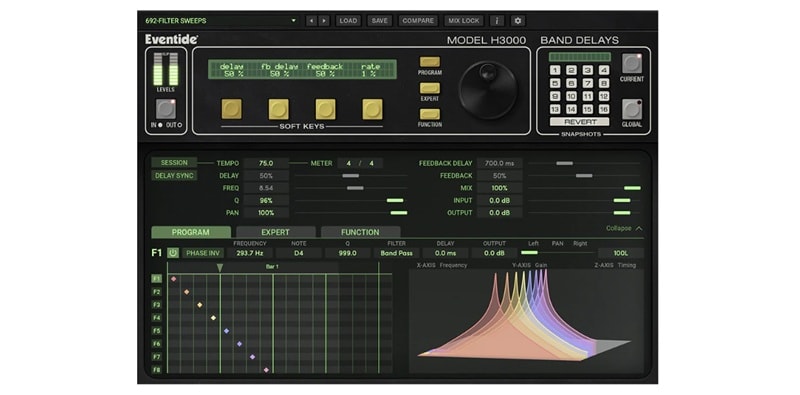
Task: Click the OUTPUT 0.0 dB value
Action: 499,213
